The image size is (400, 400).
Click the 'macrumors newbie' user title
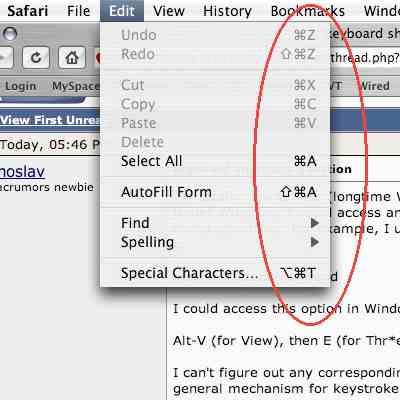click(x=47, y=187)
